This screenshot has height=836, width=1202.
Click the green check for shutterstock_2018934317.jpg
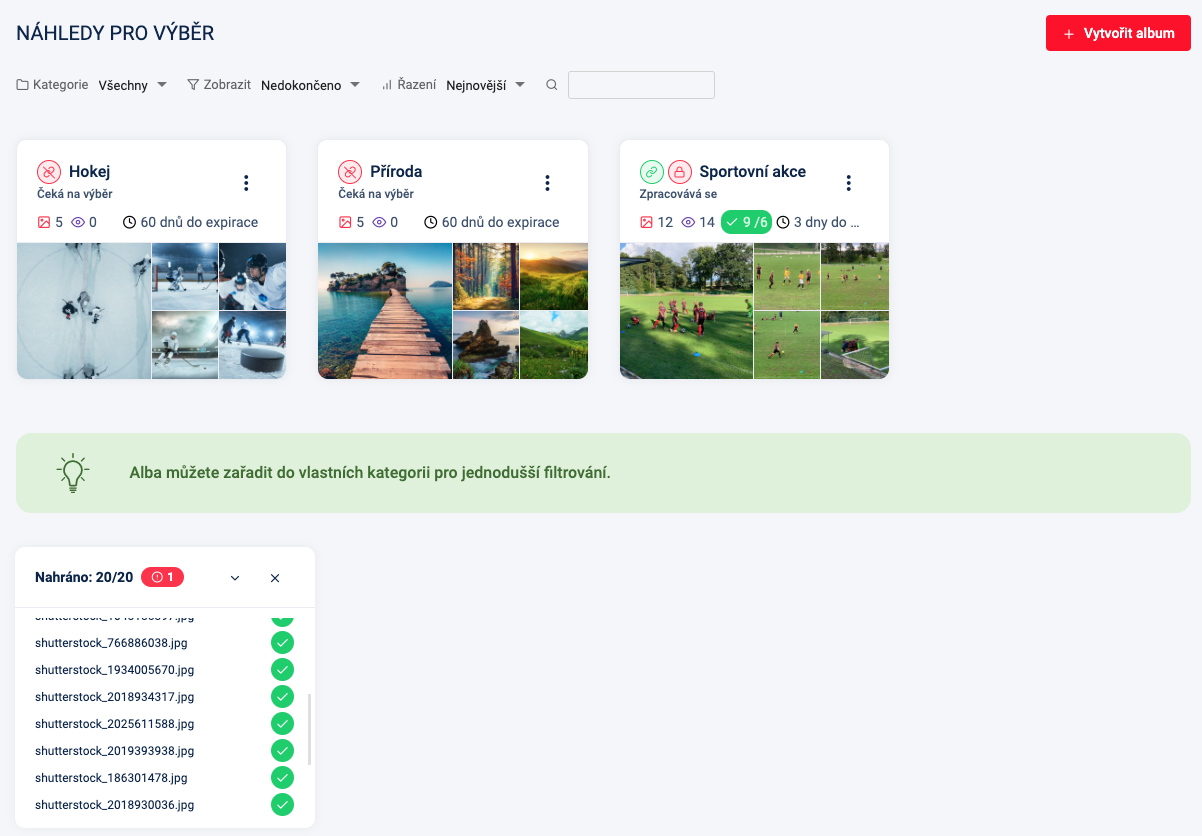[283, 697]
